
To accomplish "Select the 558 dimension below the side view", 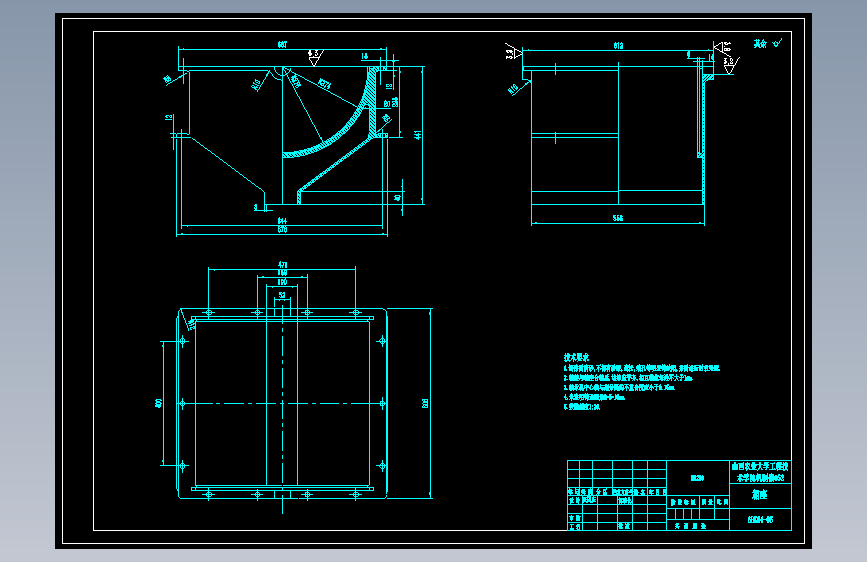I will (618, 218).
